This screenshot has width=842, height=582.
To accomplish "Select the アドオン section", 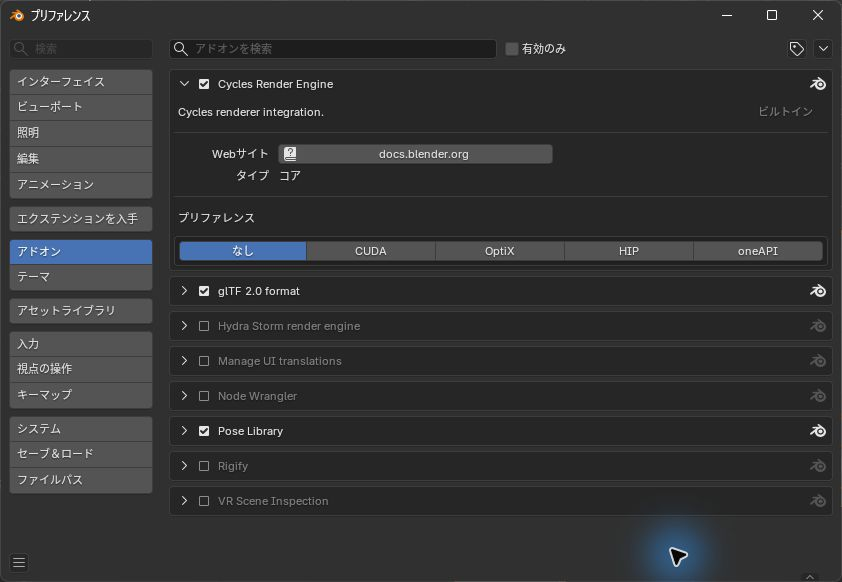I will click(81, 252).
